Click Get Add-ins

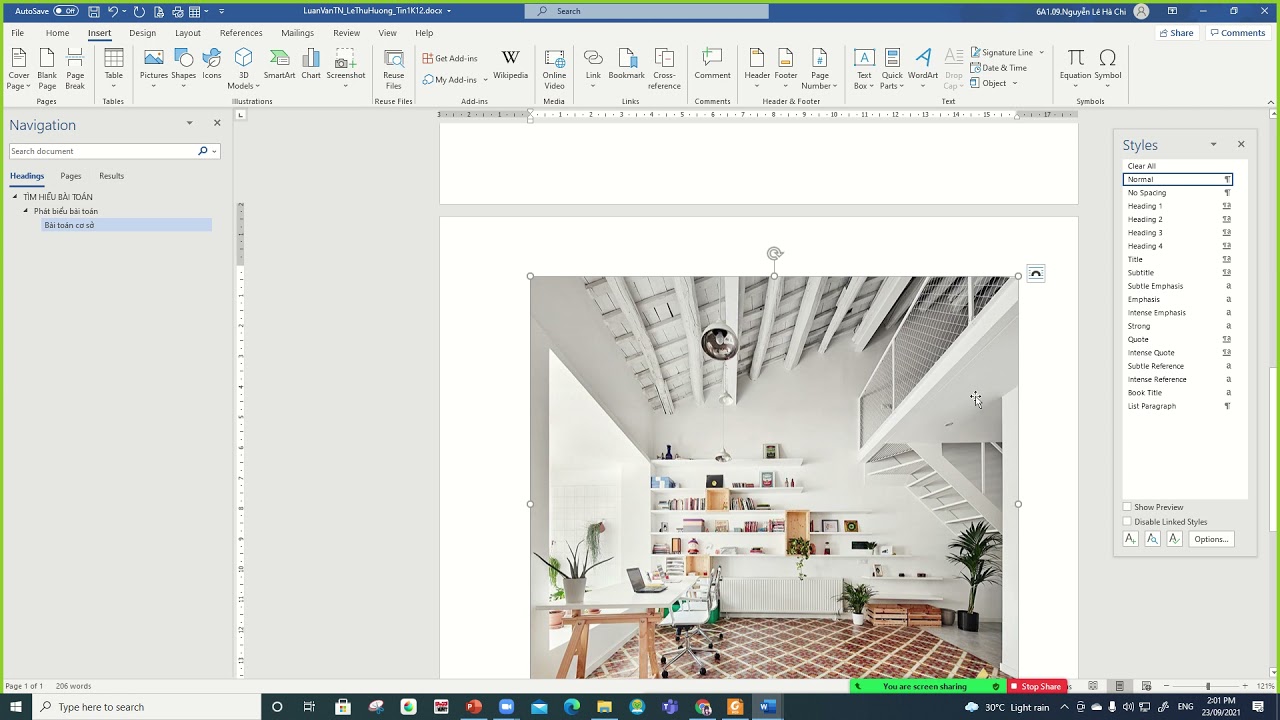[x=450, y=58]
